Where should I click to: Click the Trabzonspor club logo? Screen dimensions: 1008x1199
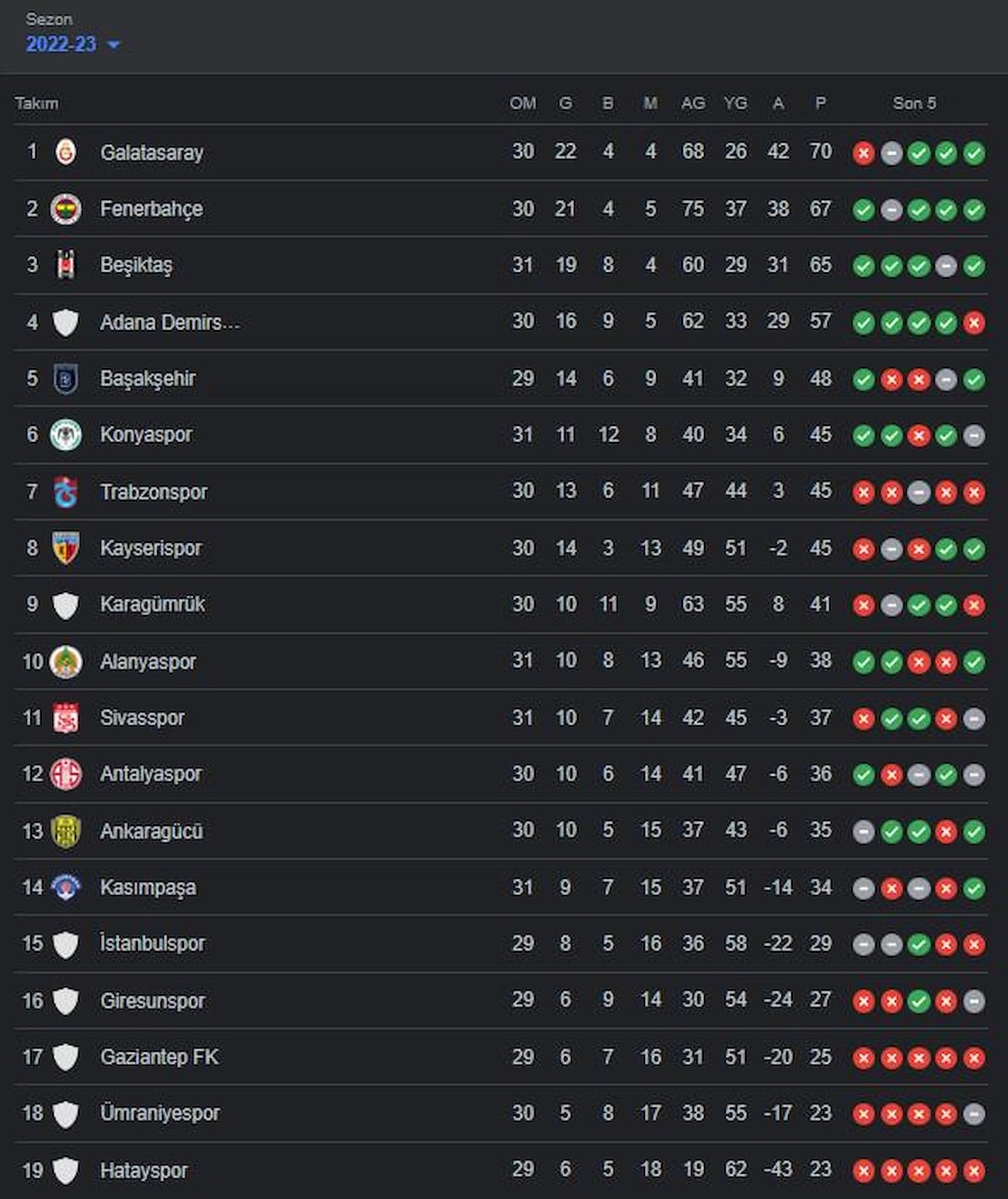click(66, 492)
